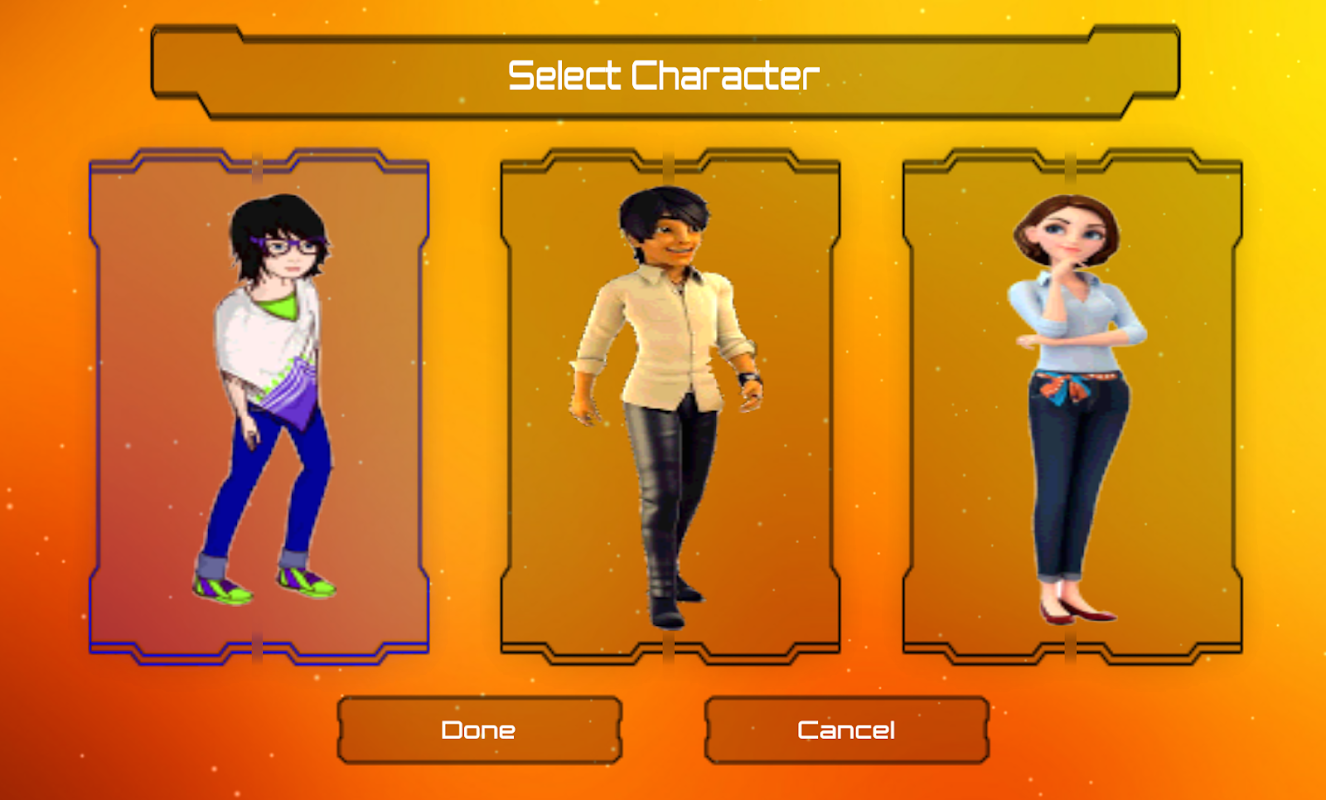Click the Cancel button
The image size is (1326, 800).
tap(846, 730)
